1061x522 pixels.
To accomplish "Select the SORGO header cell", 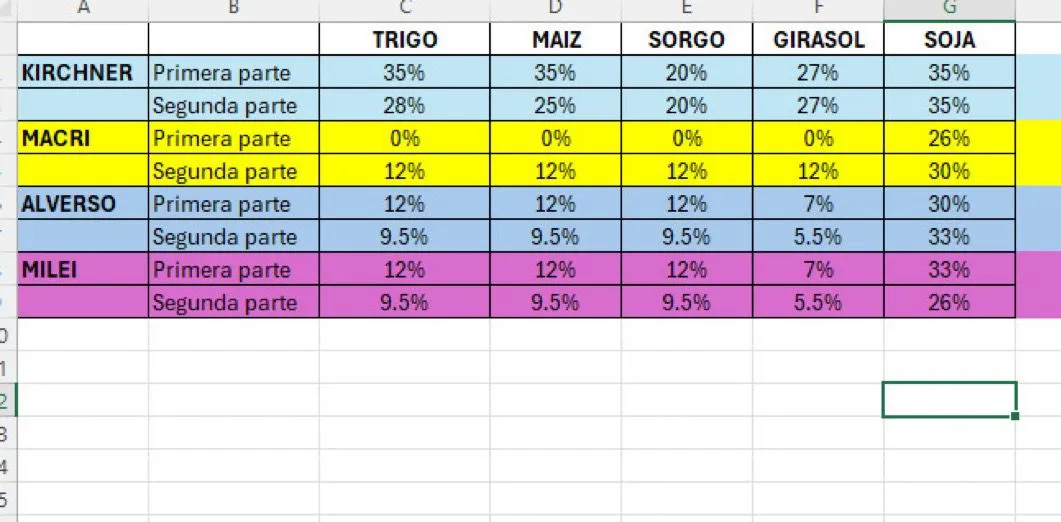I will (686, 40).
